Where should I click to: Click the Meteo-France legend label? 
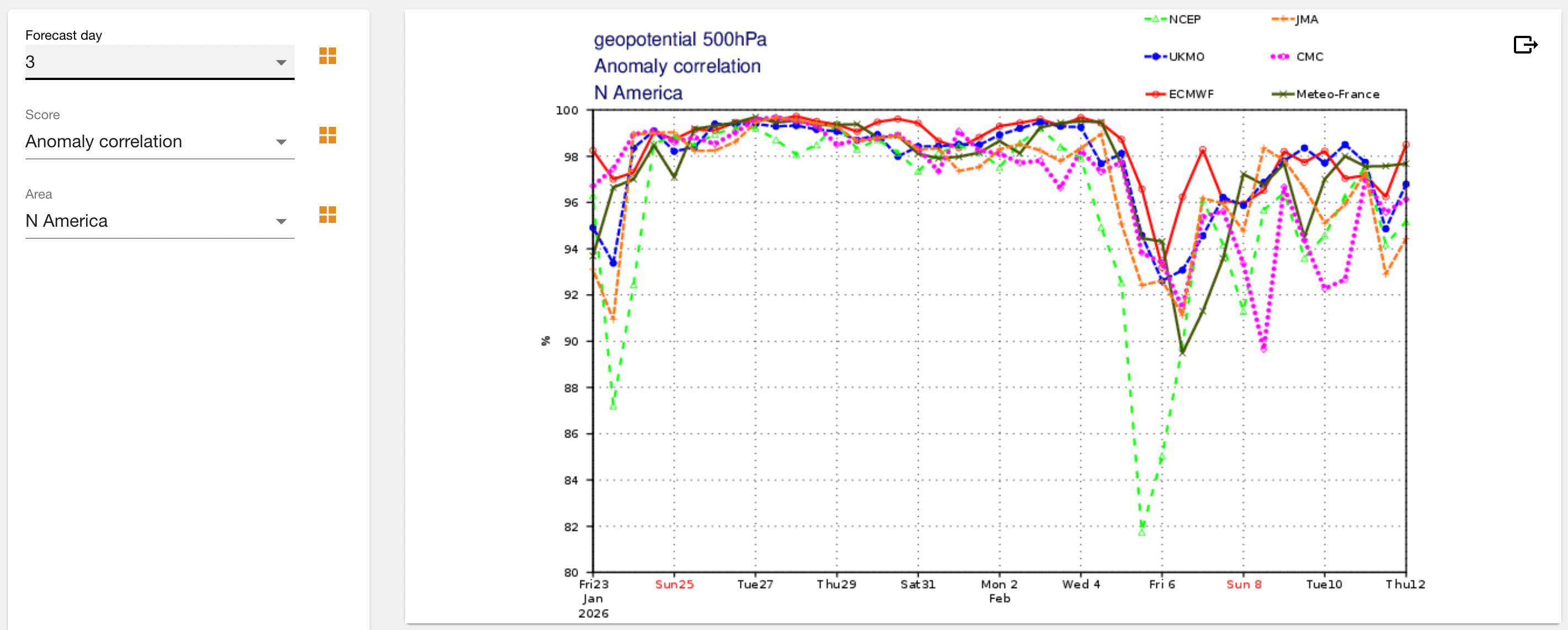[1337, 94]
